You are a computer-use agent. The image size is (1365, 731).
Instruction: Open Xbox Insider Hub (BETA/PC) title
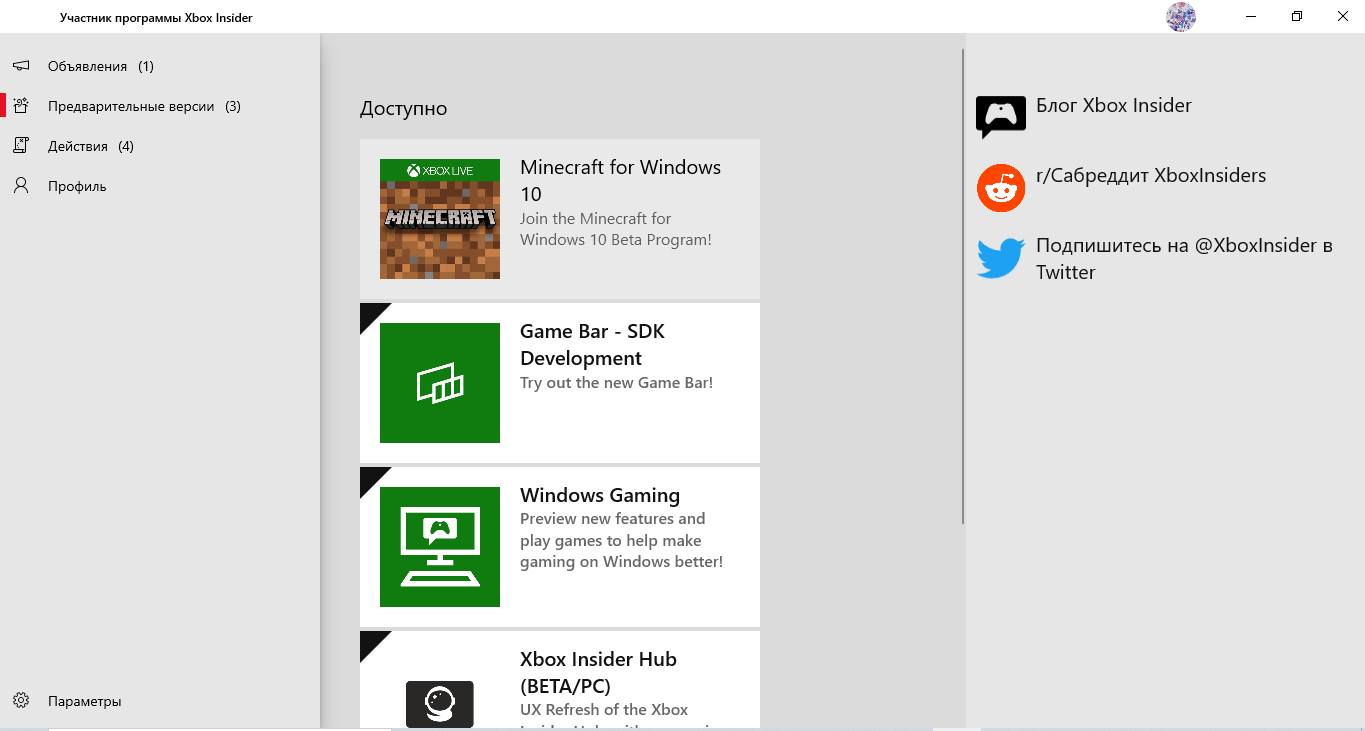(598, 672)
